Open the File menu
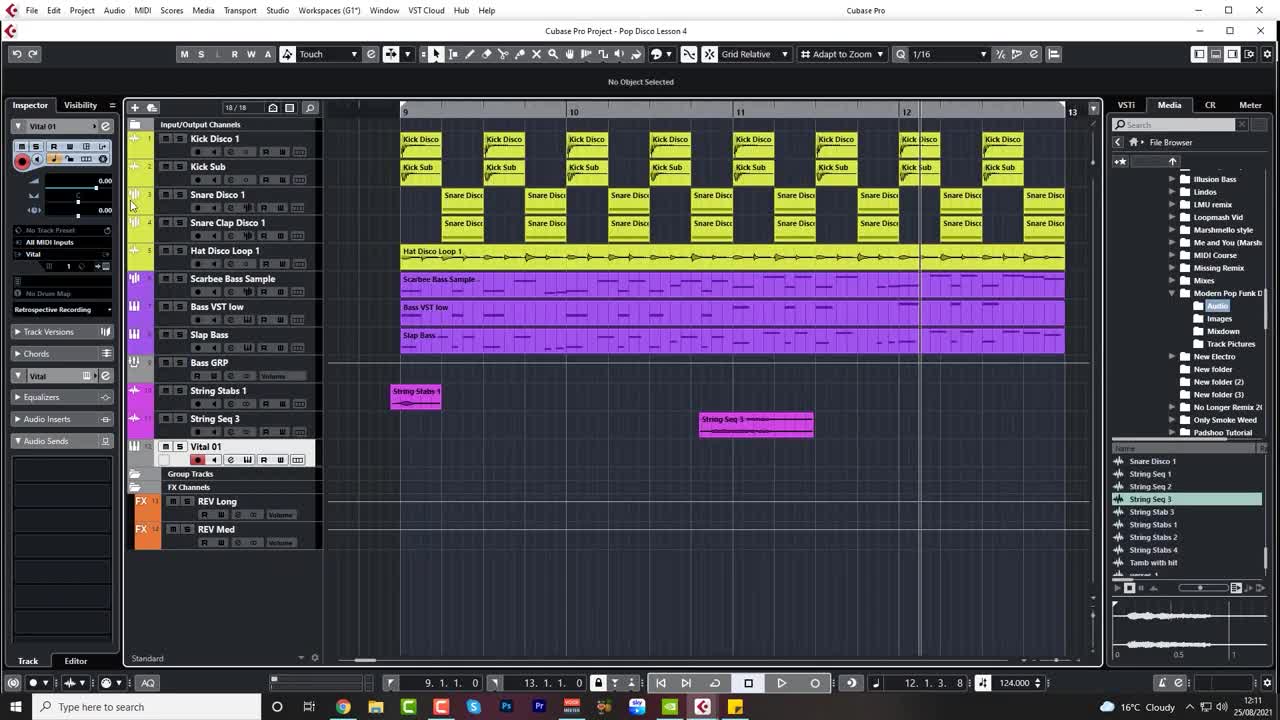Image resolution: width=1280 pixels, height=720 pixels. click(x=32, y=10)
